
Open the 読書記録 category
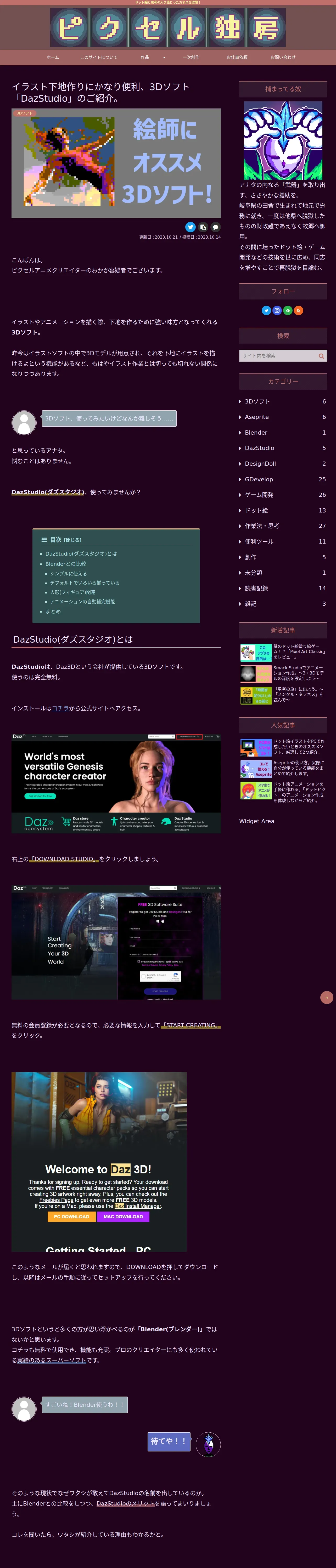pyautogui.click(x=283, y=589)
